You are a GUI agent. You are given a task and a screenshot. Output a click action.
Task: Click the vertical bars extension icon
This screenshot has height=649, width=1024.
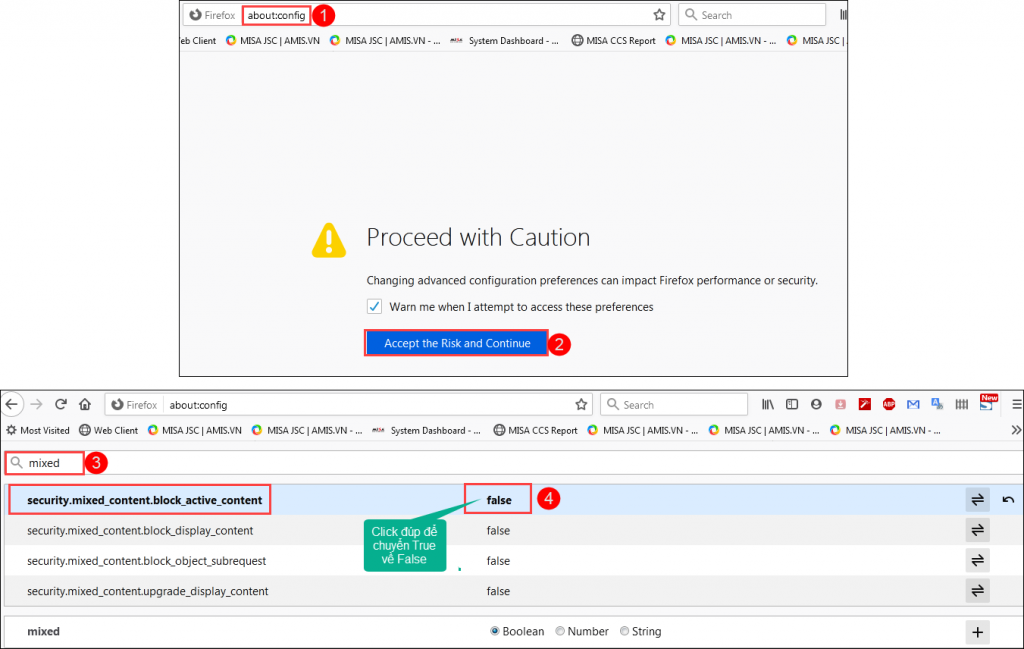coord(961,405)
